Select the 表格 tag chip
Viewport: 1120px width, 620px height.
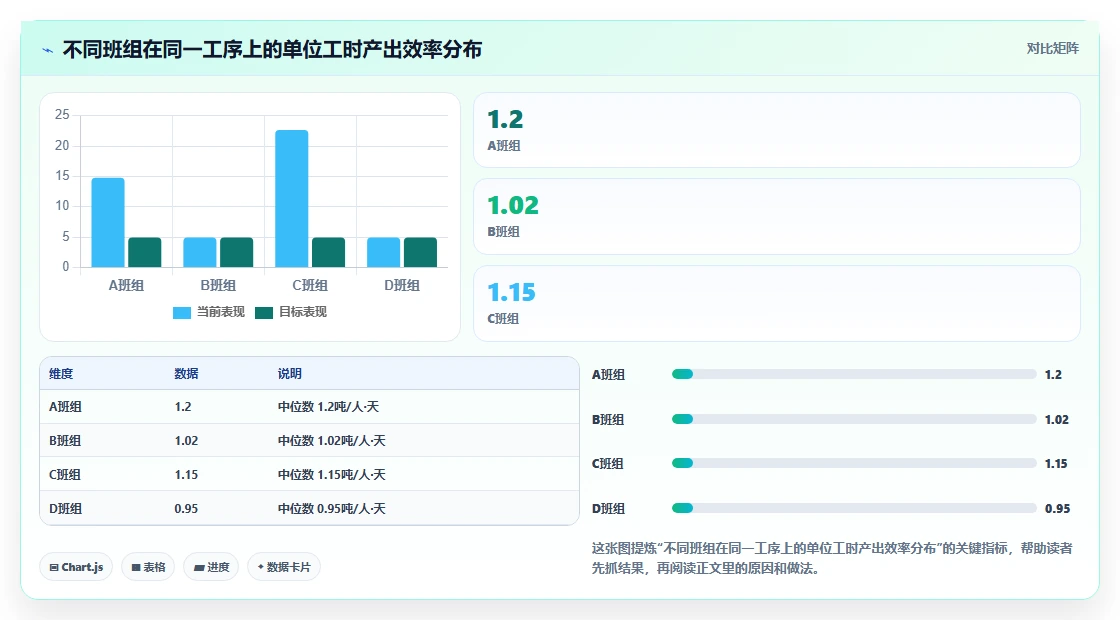tap(149, 567)
